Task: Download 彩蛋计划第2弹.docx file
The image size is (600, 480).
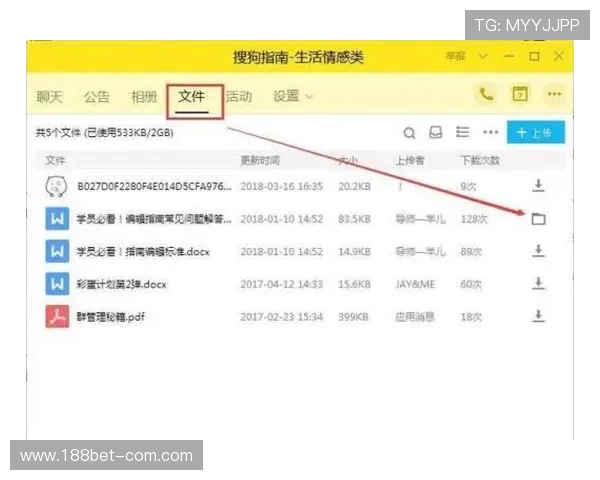Action: coord(538,284)
